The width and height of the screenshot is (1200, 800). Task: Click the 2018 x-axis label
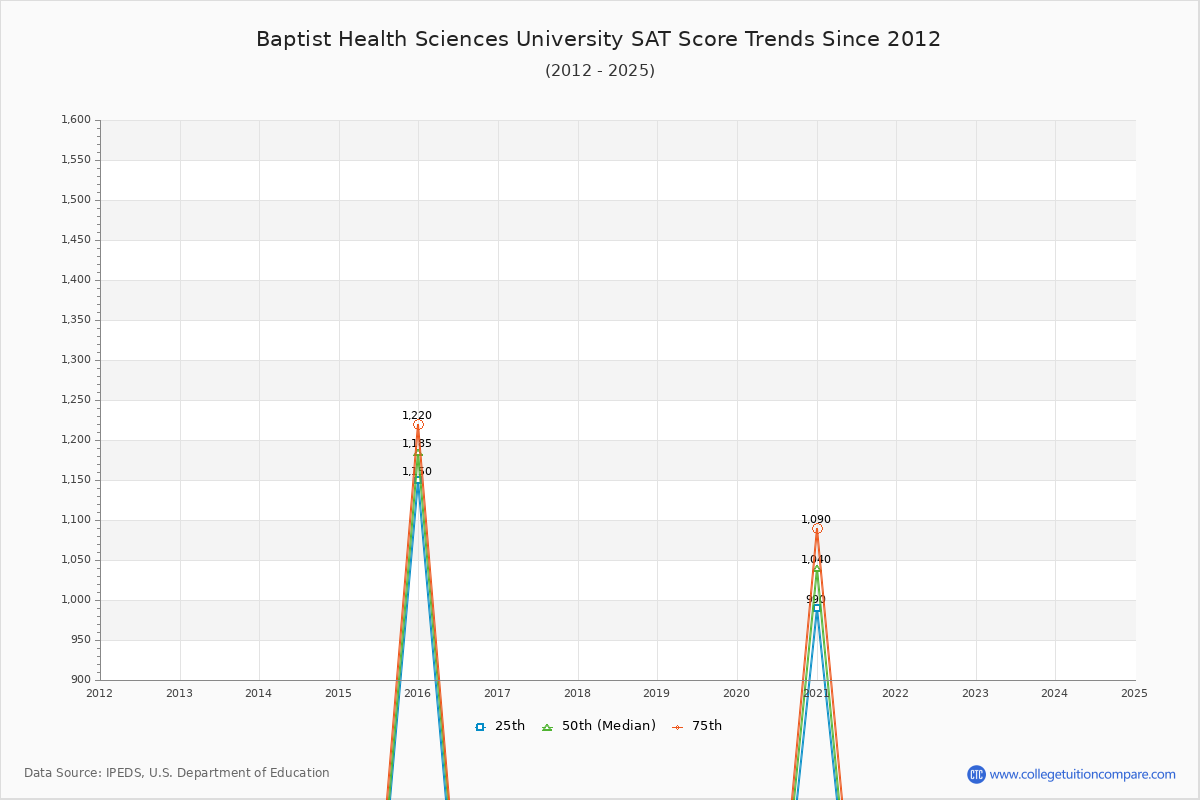click(577, 693)
